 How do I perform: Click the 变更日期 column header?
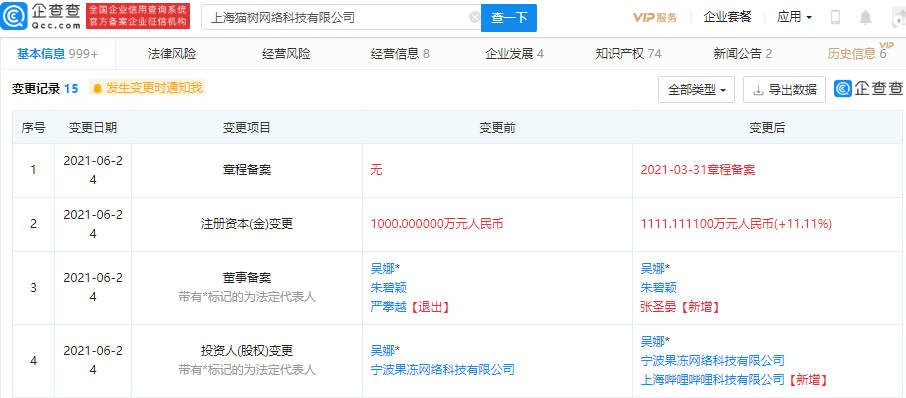click(93, 128)
